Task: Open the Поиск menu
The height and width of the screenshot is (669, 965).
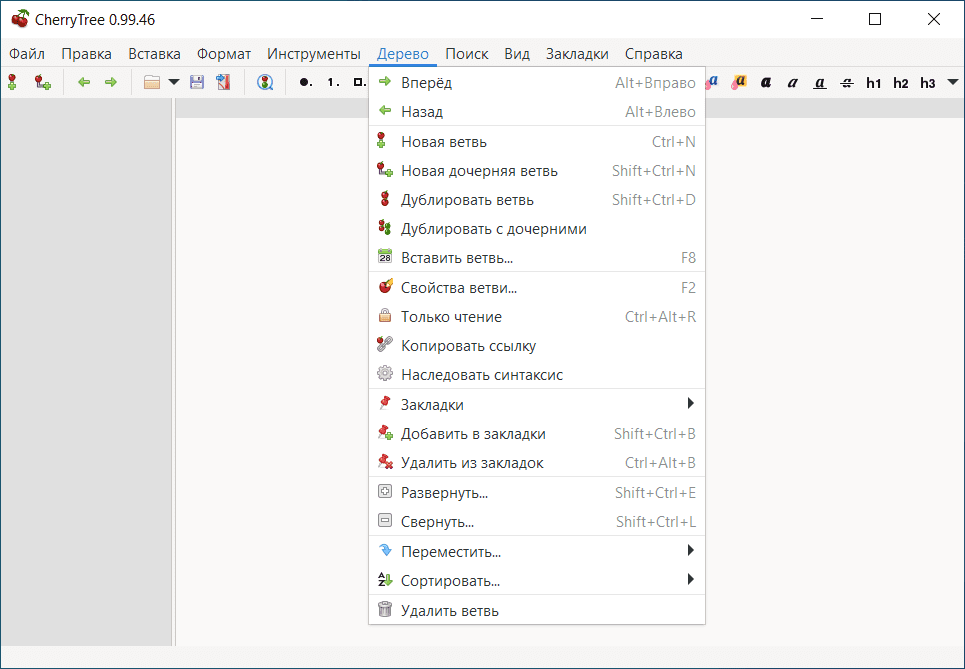Action: click(x=467, y=54)
